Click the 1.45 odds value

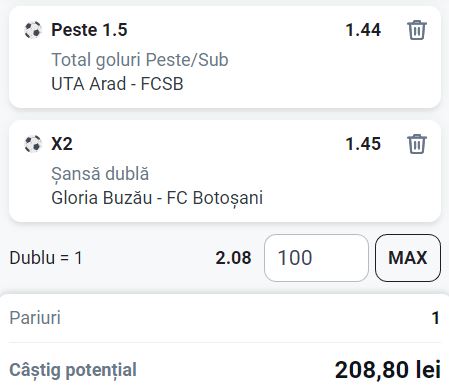(x=363, y=144)
